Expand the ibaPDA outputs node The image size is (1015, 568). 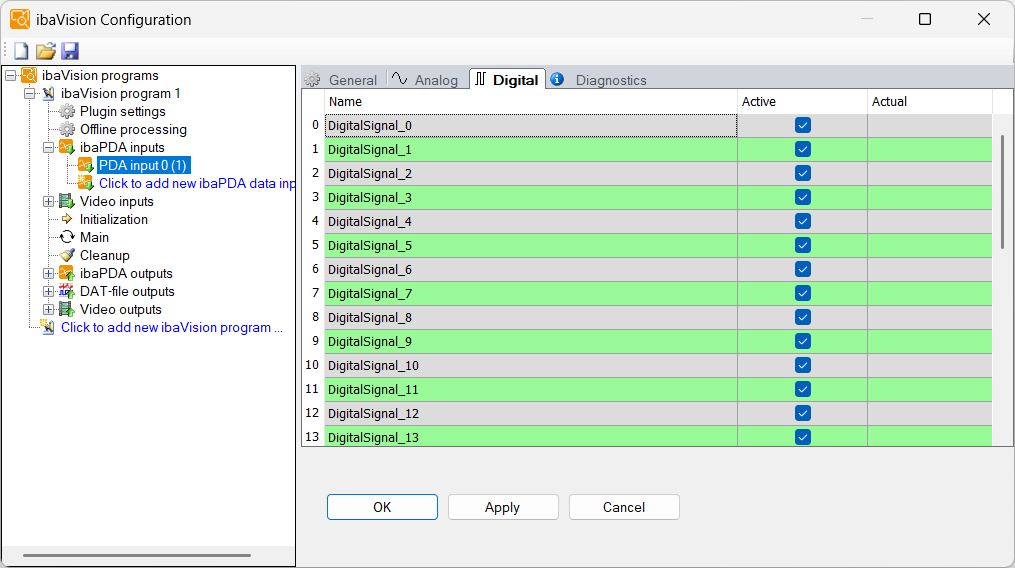click(48, 273)
